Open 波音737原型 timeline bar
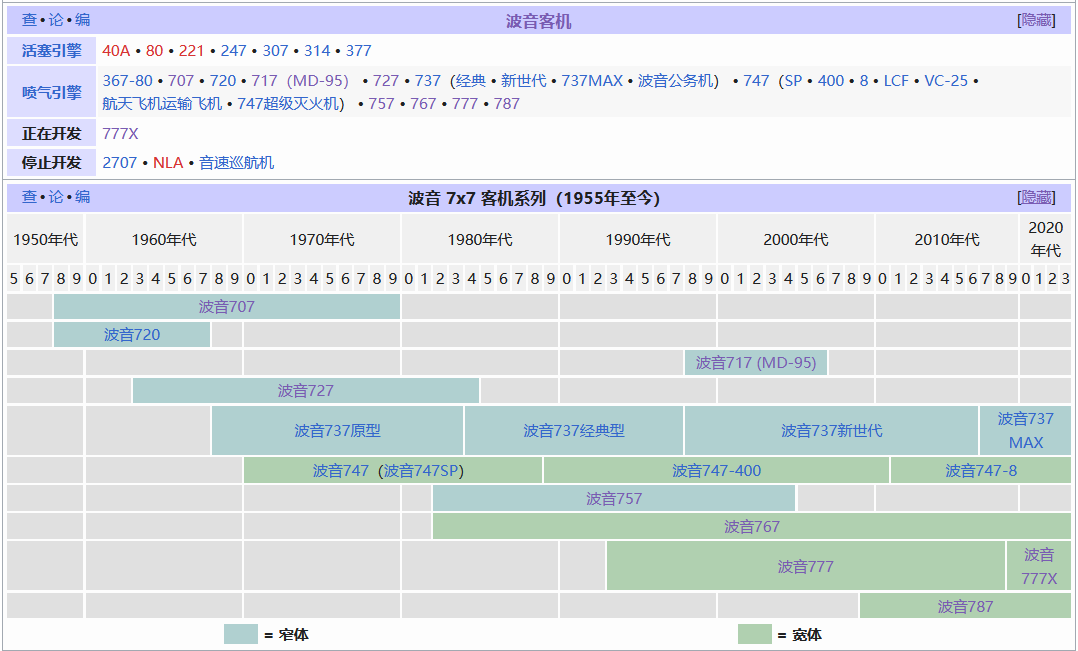Viewport: 1078px width, 651px height. pyautogui.click(x=338, y=431)
